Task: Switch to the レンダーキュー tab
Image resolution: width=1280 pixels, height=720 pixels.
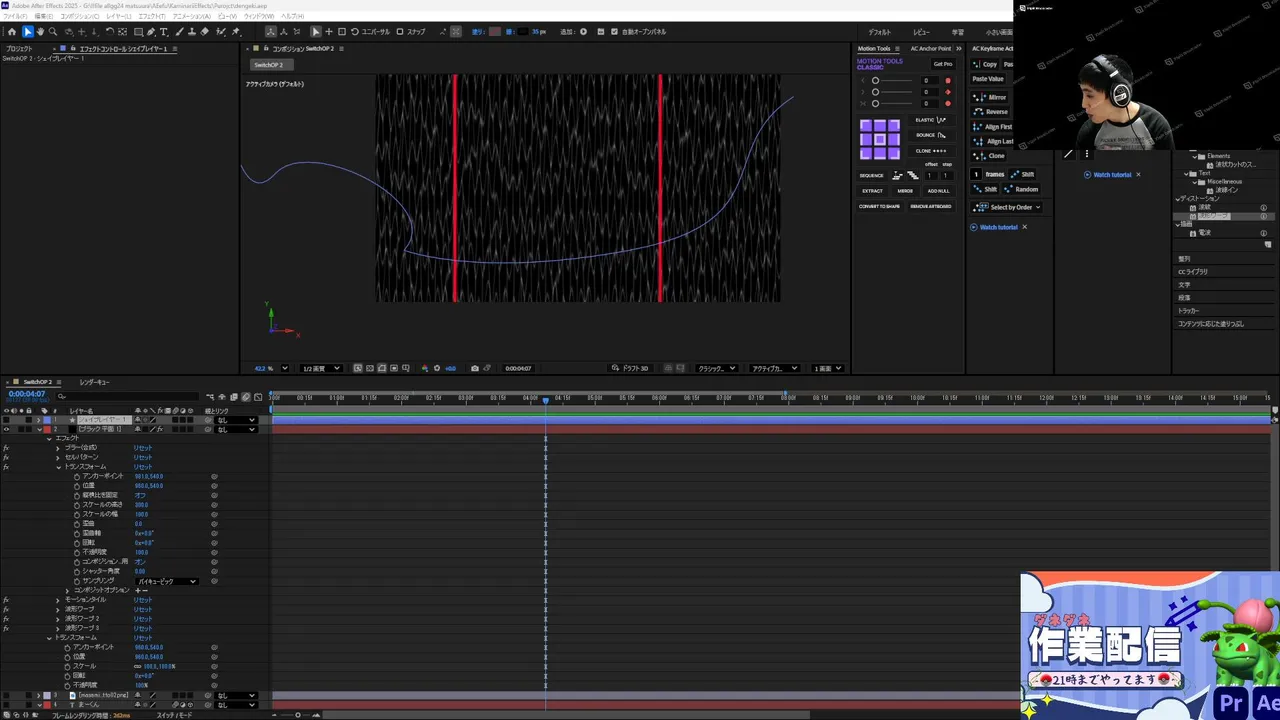Action: point(95,382)
